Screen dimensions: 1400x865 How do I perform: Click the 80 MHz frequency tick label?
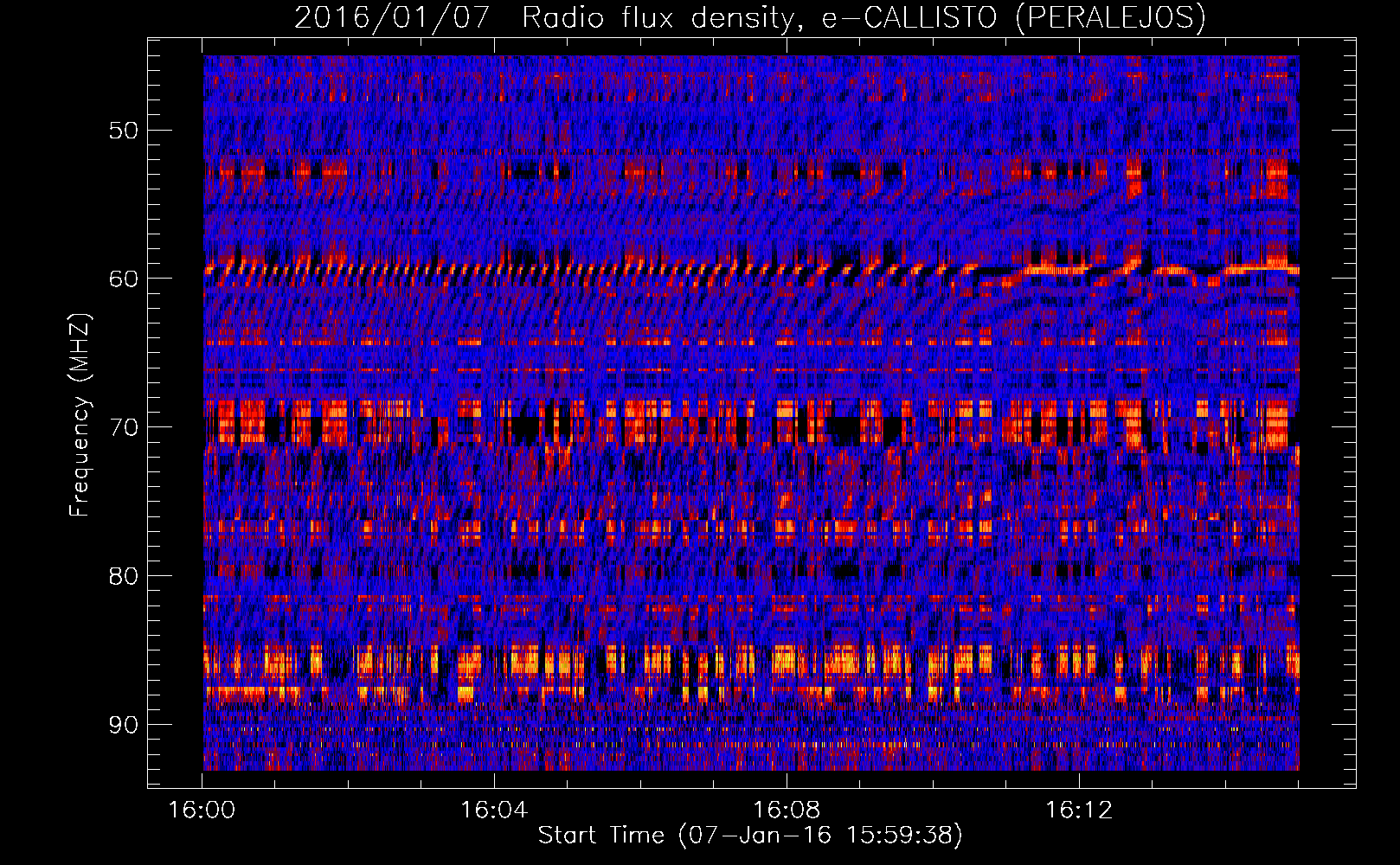point(124,576)
